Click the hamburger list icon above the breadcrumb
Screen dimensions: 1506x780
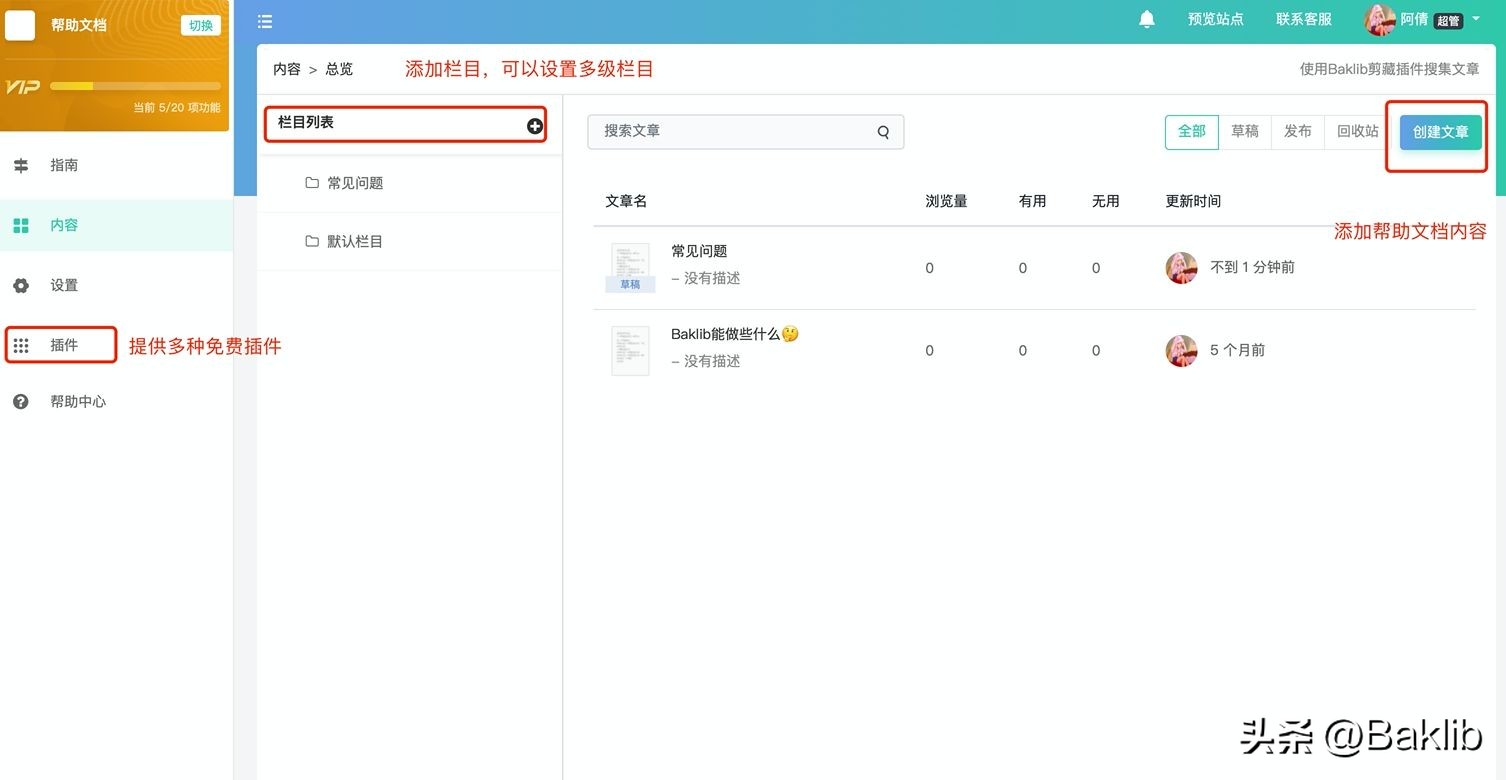point(264,20)
